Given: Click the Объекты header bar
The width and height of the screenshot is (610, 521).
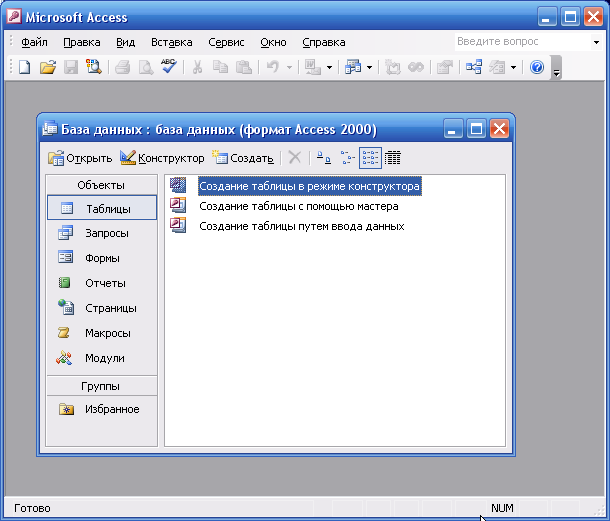Looking at the screenshot, I should tap(101, 185).
